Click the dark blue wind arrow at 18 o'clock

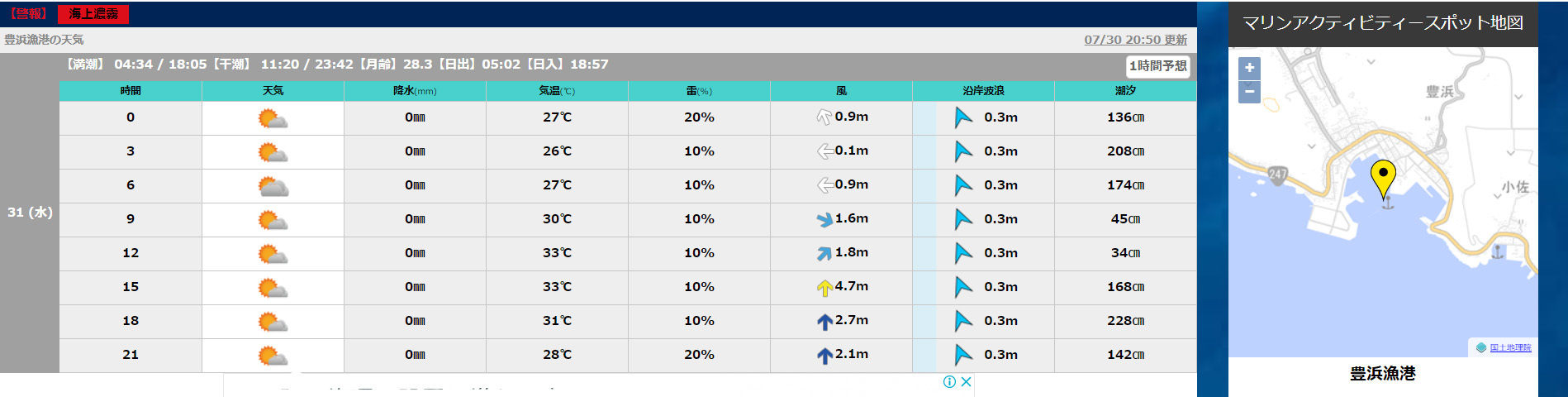coord(824,322)
